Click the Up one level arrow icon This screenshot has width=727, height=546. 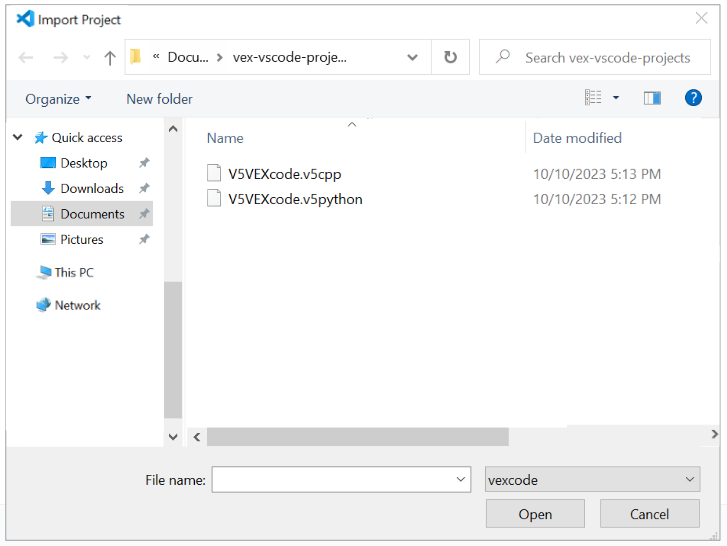(x=110, y=58)
